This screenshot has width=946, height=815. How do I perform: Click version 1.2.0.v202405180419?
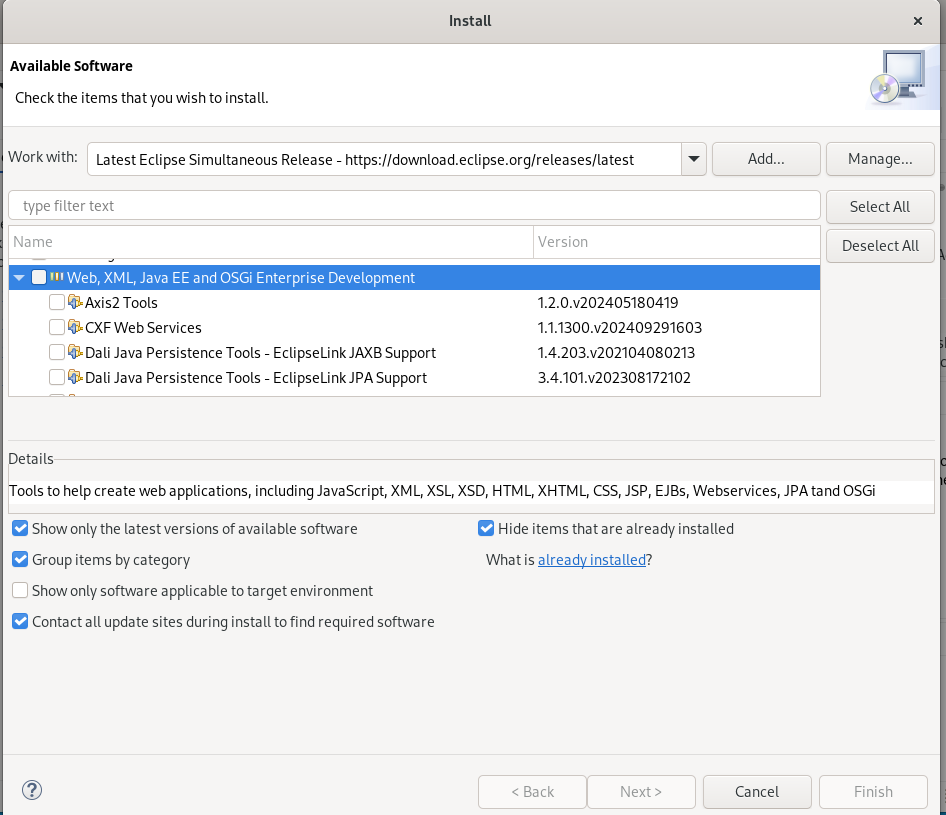tap(608, 302)
